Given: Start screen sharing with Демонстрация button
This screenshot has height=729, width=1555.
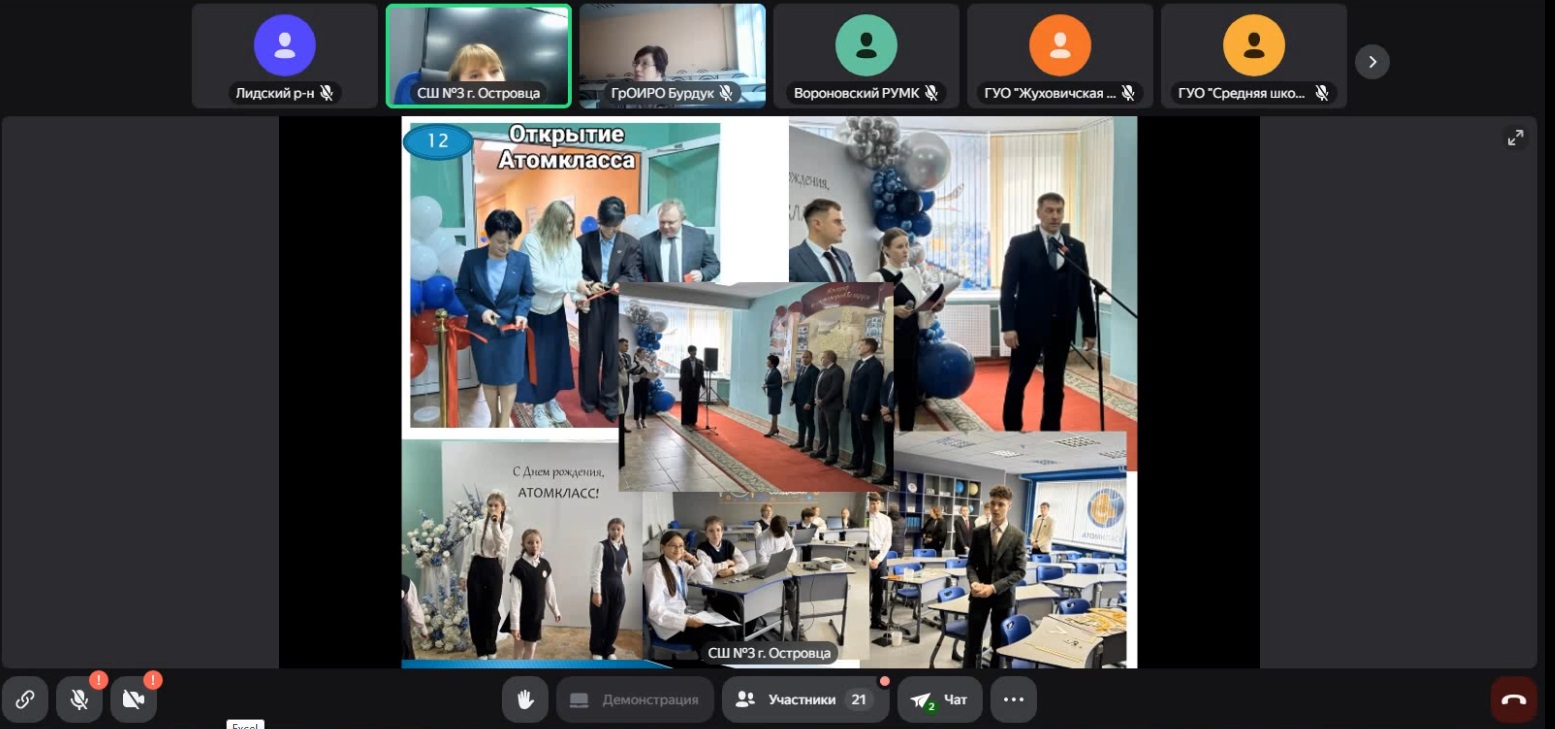Looking at the screenshot, I should 635,700.
